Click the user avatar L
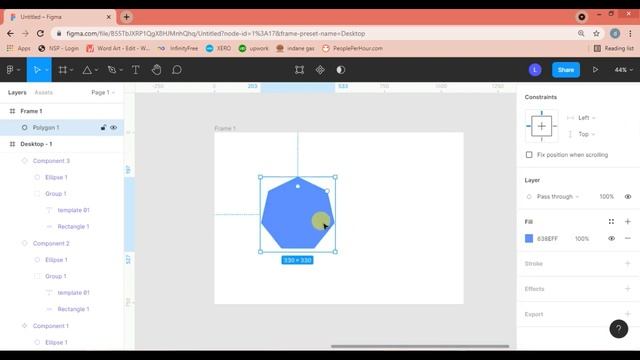The height and width of the screenshot is (360, 640). click(x=535, y=70)
